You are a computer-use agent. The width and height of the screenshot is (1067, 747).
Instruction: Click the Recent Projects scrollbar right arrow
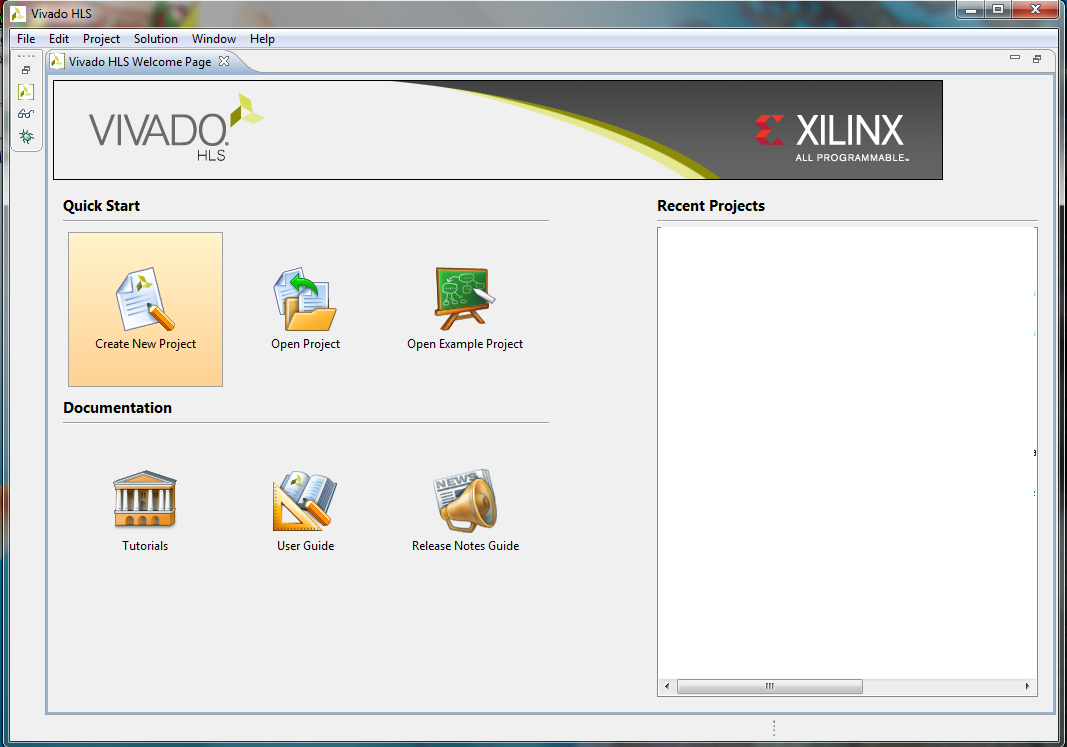point(1028,686)
